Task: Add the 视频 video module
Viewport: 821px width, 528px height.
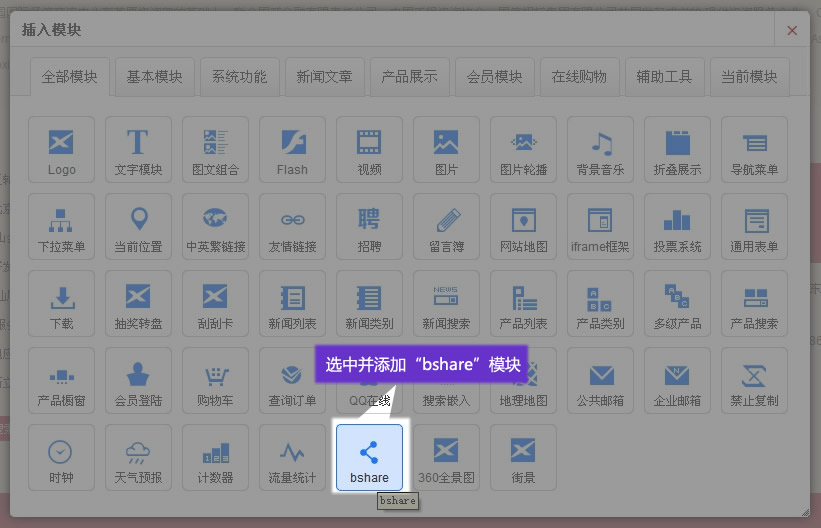Action: pos(369,148)
